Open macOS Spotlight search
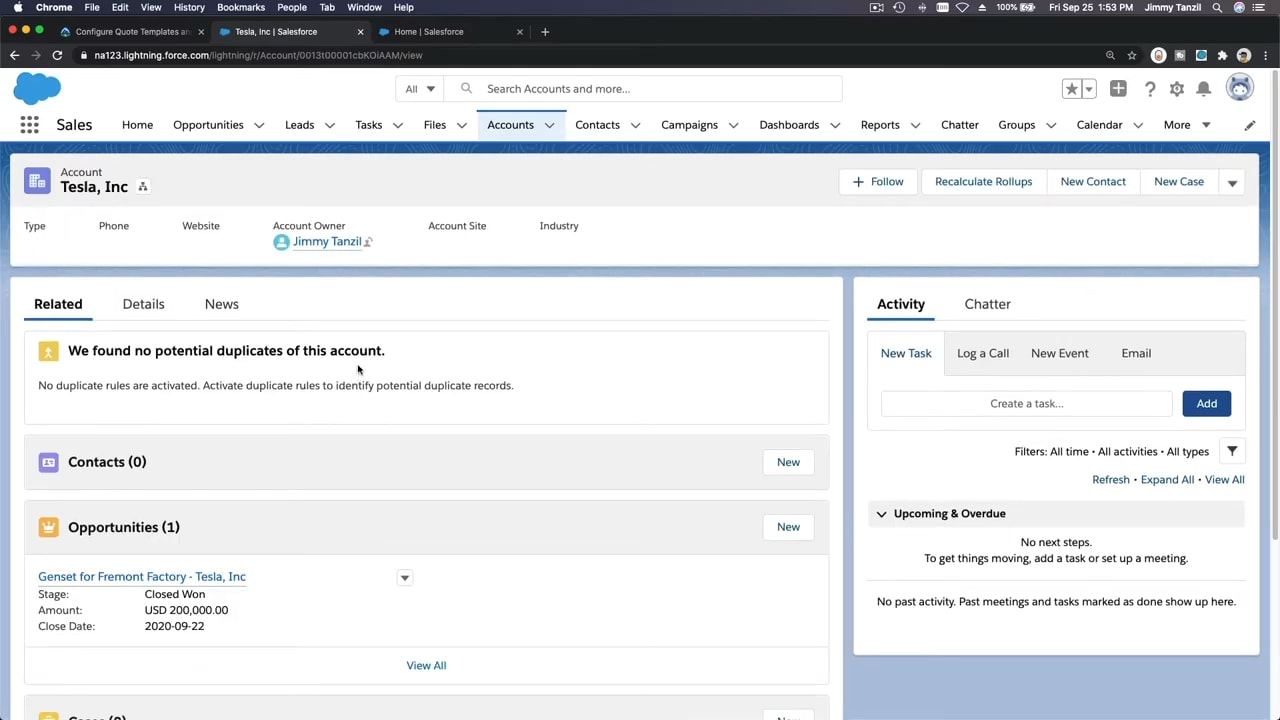Viewport: 1280px width, 720px height. (1217, 7)
